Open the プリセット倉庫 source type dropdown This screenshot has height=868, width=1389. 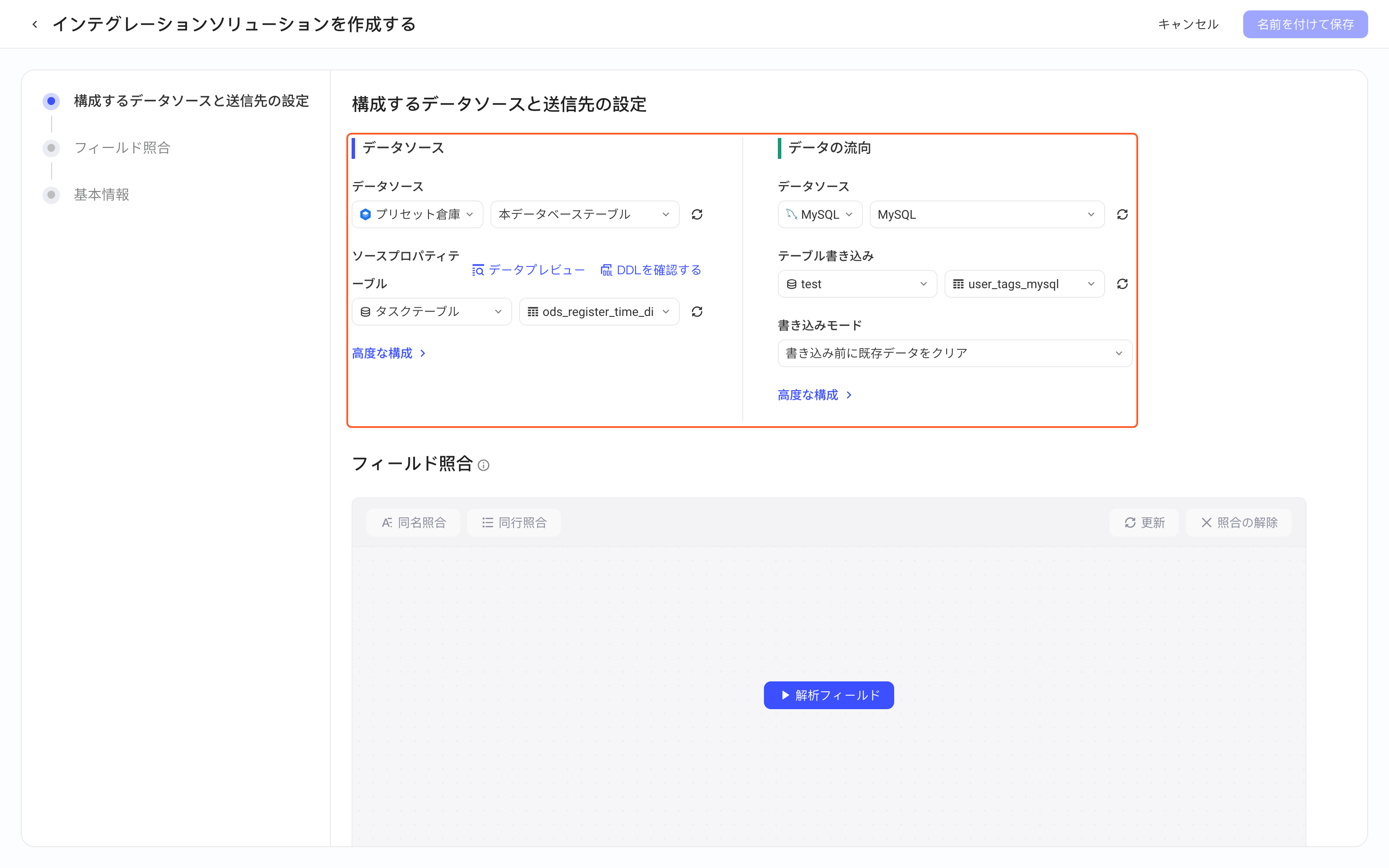point(417,214)
